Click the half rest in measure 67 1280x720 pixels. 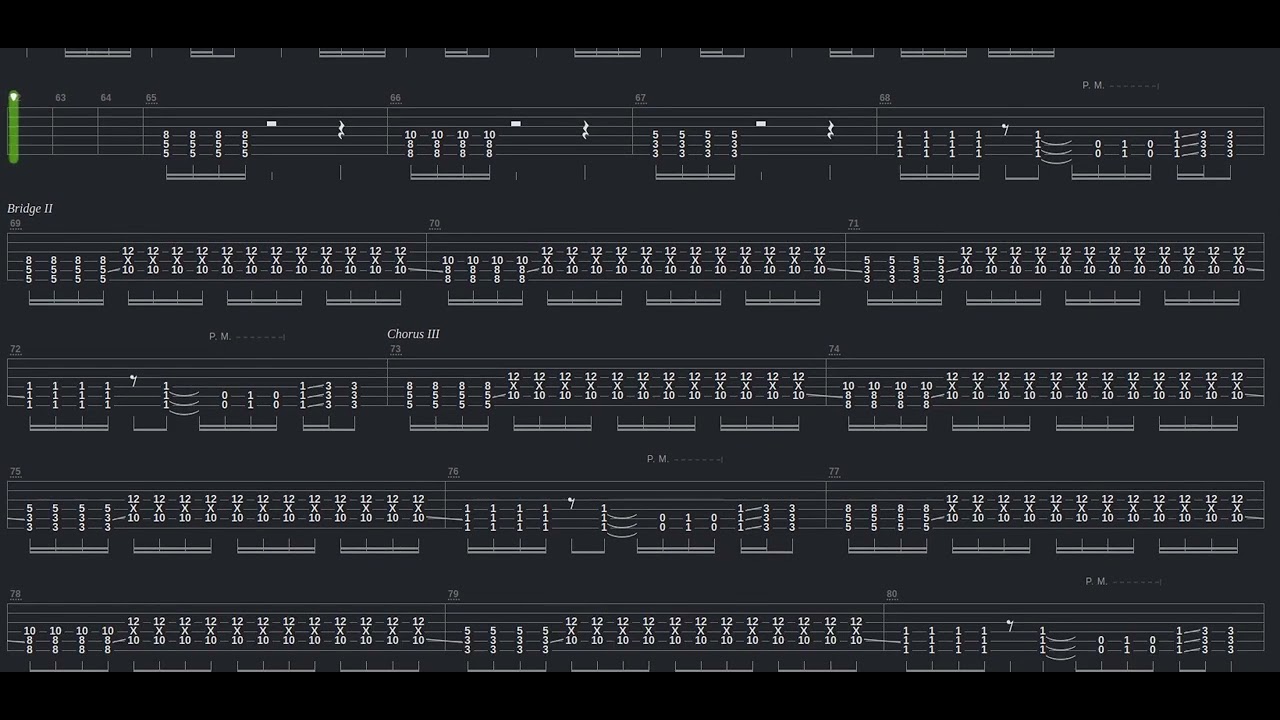click(761, 124)
